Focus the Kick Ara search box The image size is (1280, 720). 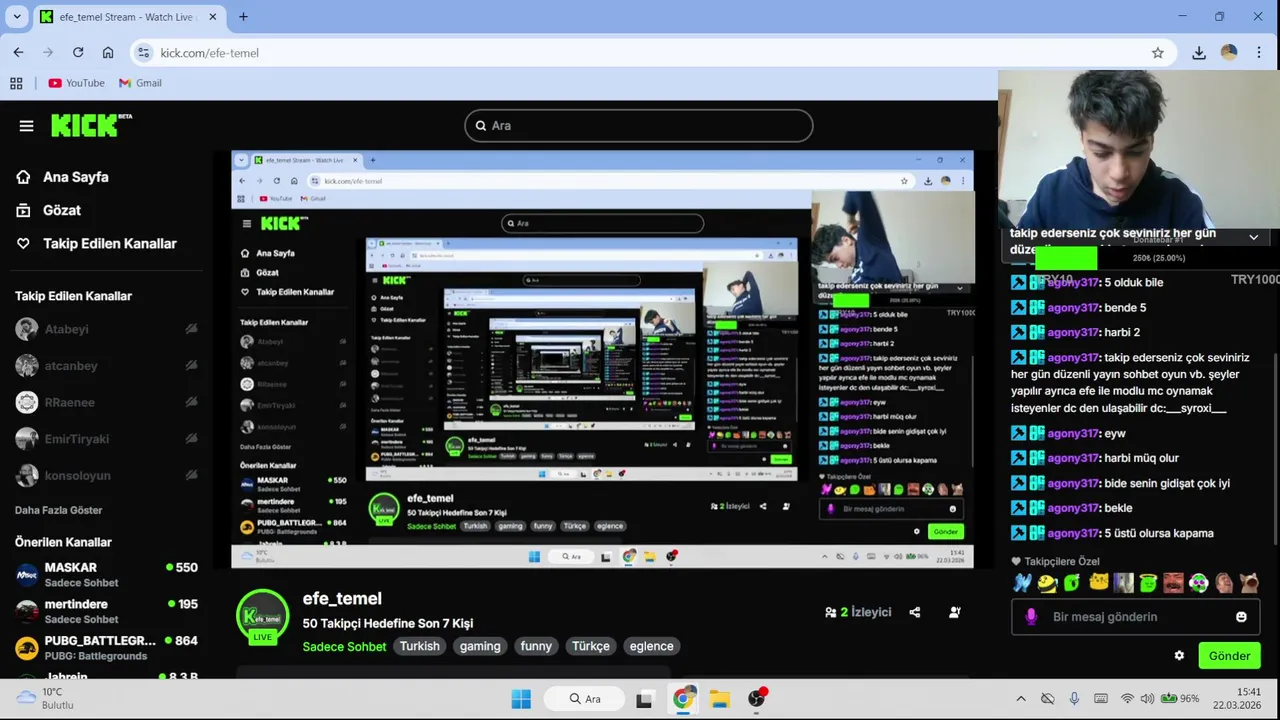pos(638,125)
